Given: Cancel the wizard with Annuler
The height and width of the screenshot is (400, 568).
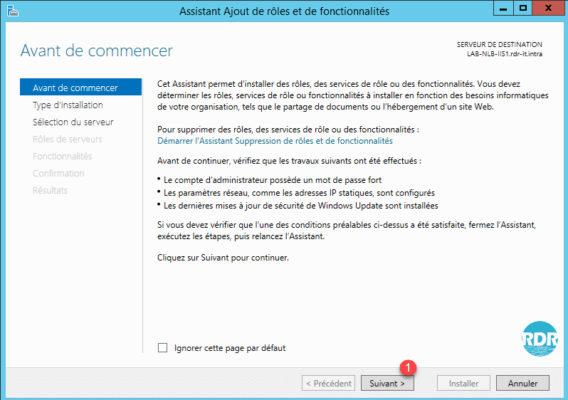Looking at the screenshot, I should pos(523,383).
